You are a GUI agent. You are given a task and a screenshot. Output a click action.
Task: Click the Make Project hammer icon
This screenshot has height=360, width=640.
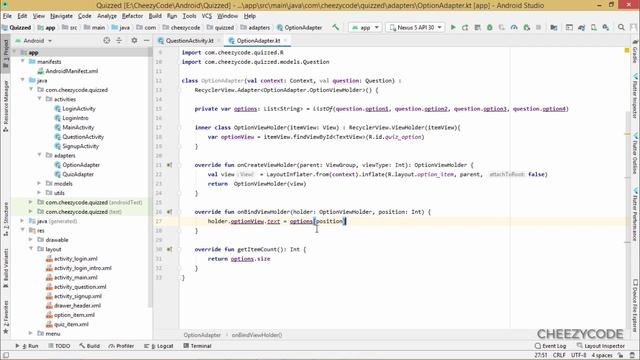tap(336, 27)
